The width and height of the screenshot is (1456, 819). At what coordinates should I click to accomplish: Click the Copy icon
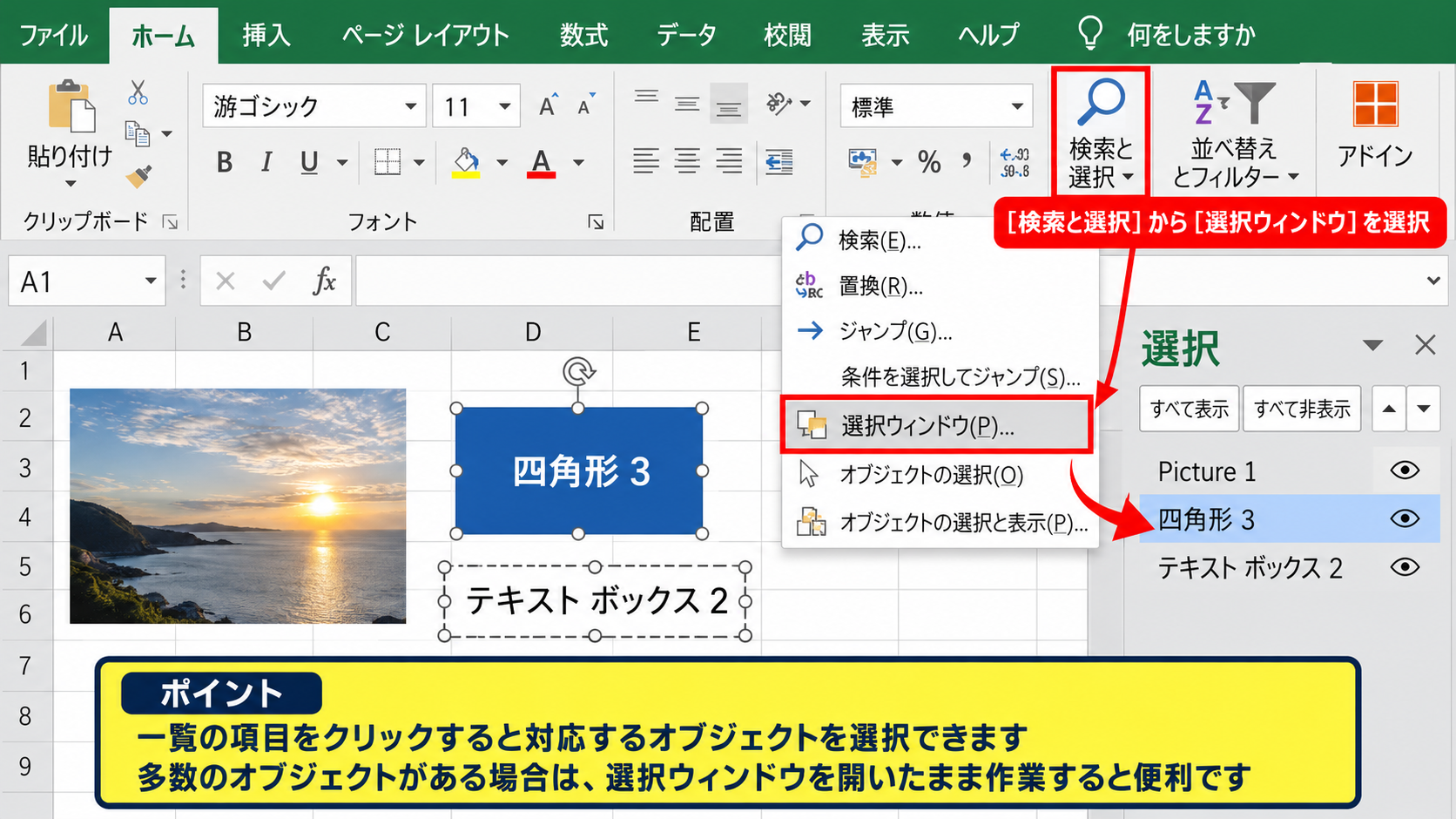tap(138, 132)
